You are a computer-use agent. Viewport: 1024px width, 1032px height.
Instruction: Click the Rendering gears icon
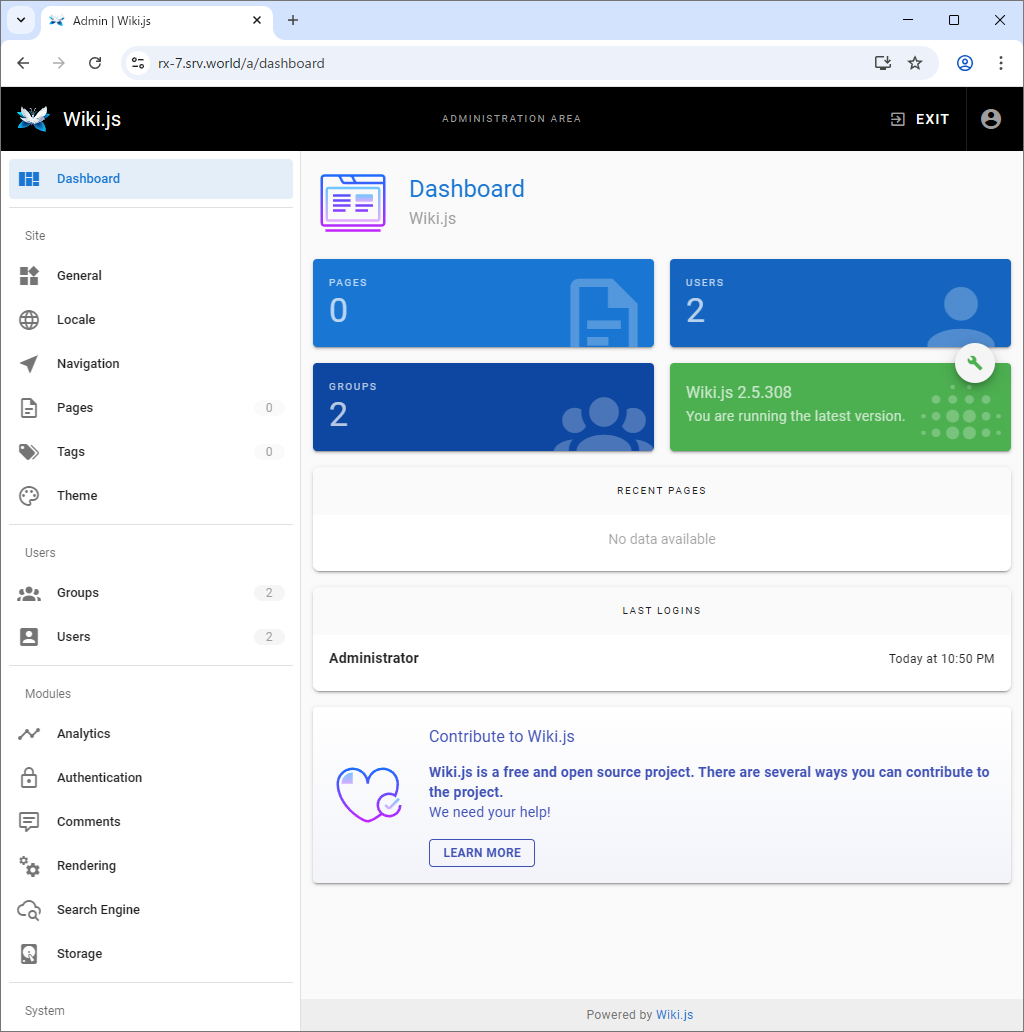point(29,866)
